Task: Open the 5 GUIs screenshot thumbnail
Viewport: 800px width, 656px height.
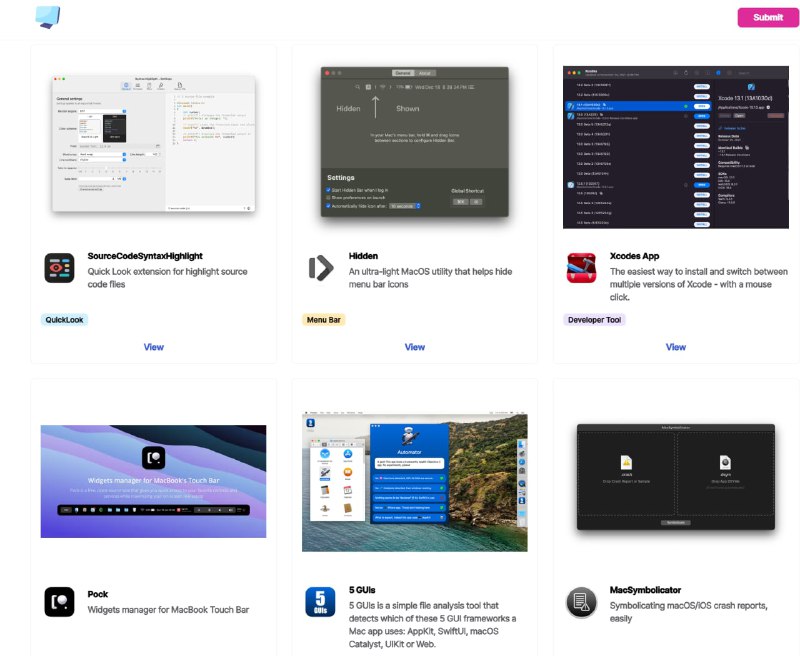Action: point(415,481)
